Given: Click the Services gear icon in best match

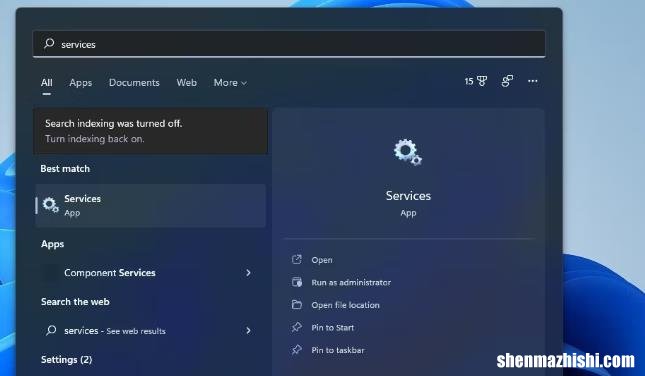Looking at the screenshot, I should (51, 204).
